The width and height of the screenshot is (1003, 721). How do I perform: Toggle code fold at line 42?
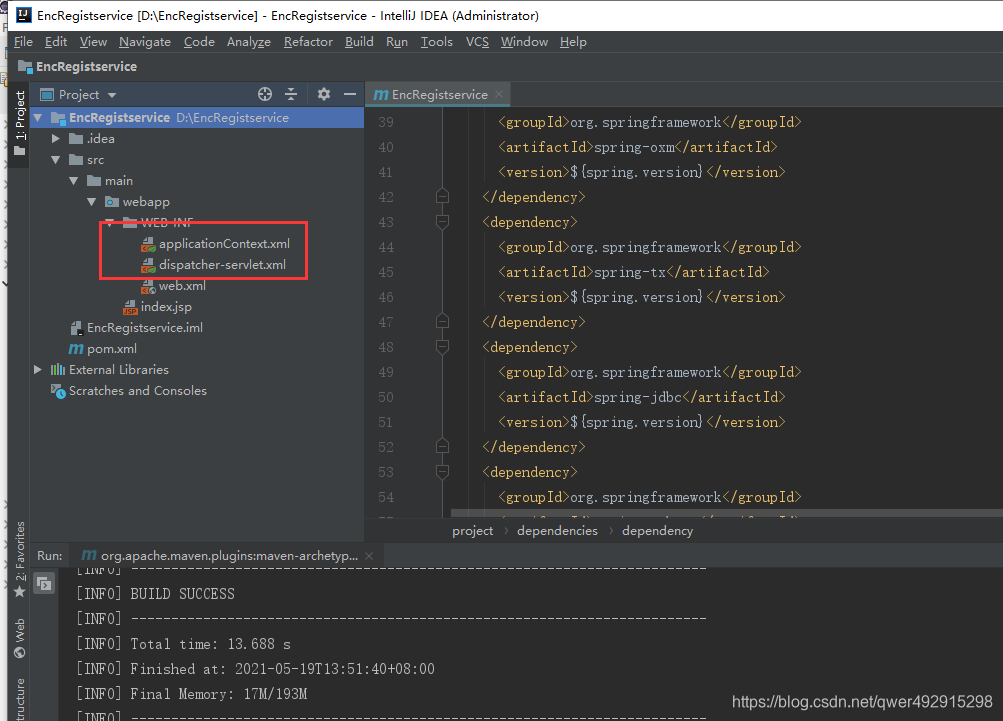(442, 197)
